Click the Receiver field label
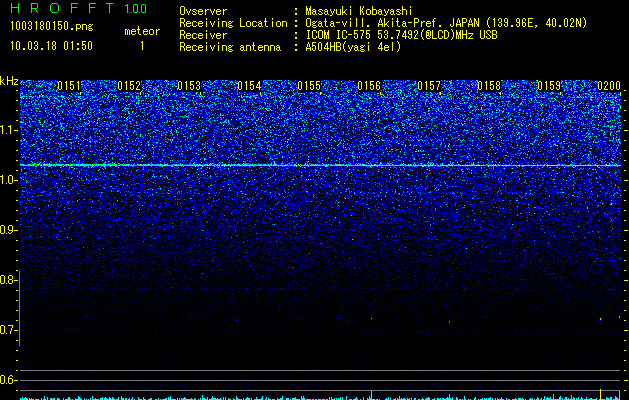Screen dimensions: 629x400 click(x=203, y=35)
